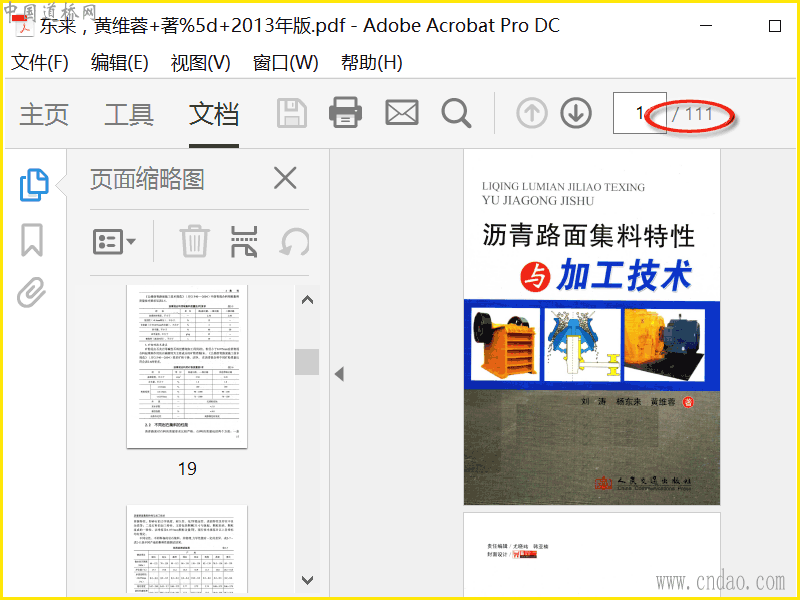Collapse the navigation pane with the left triangle
This screenshot has width=800, height=600.
click(339, 374)
